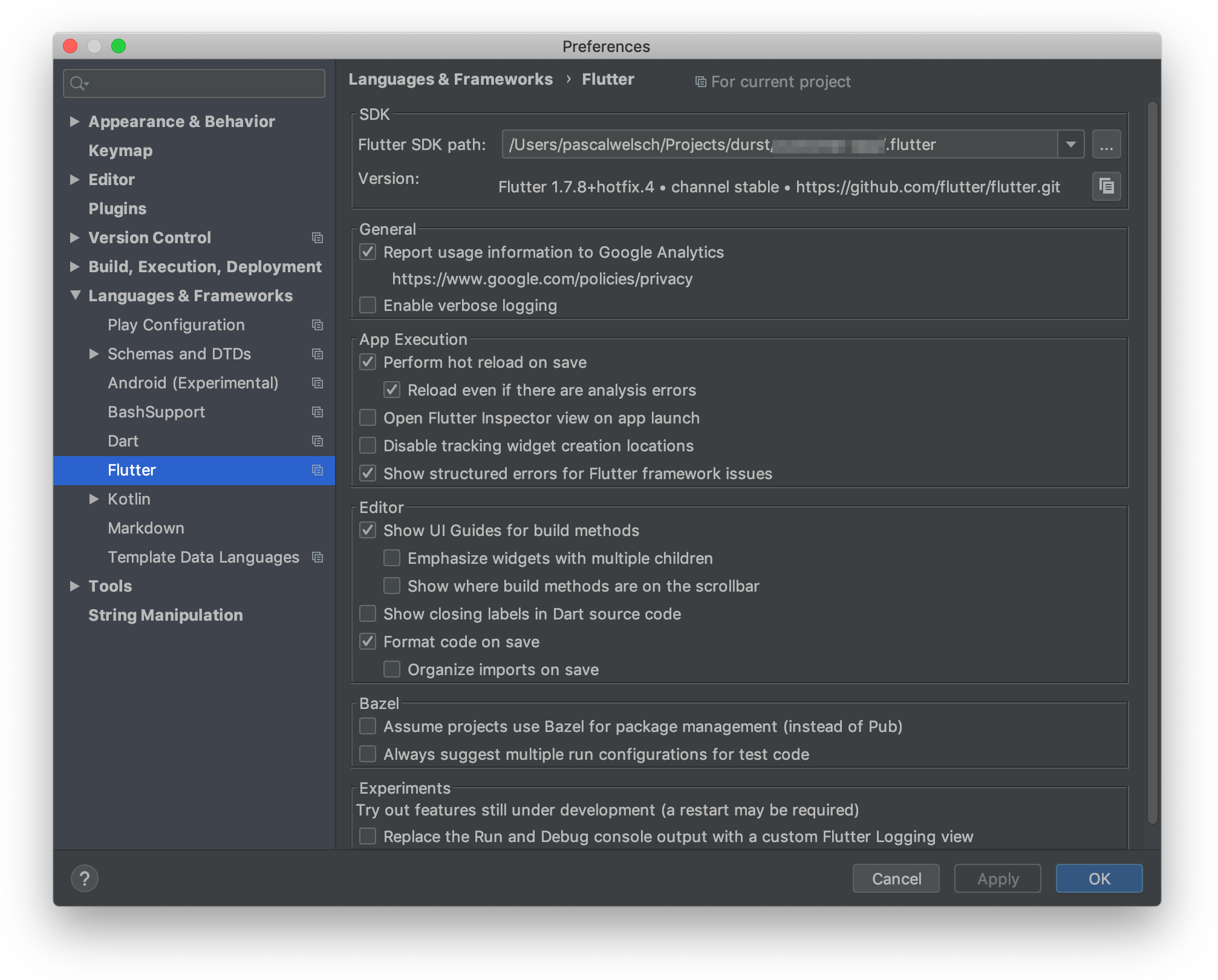Click the vertical scrollbar of settings panel

(x=1153, y=463)
